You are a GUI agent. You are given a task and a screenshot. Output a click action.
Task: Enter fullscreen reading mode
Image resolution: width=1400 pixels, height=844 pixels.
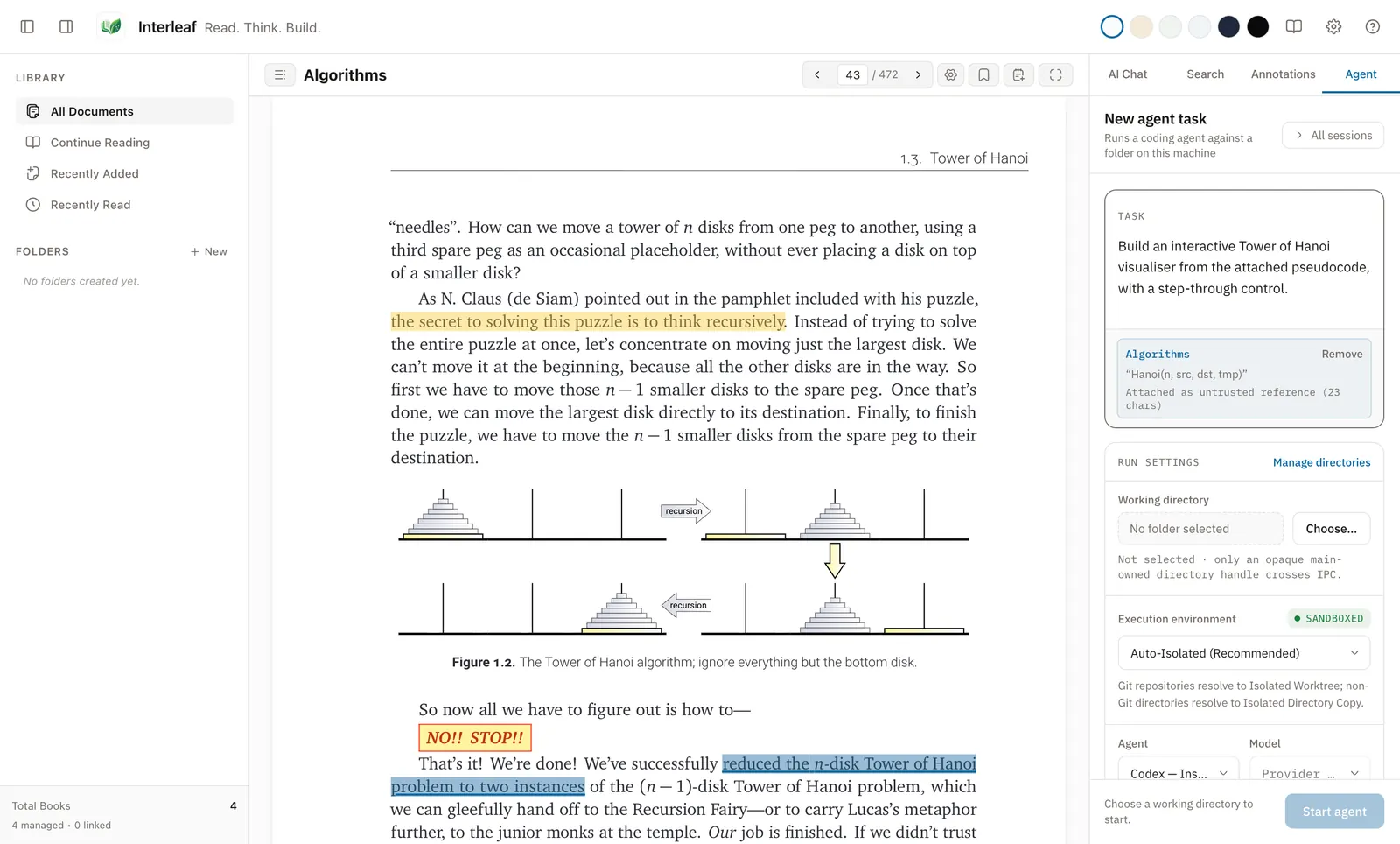1056,75
